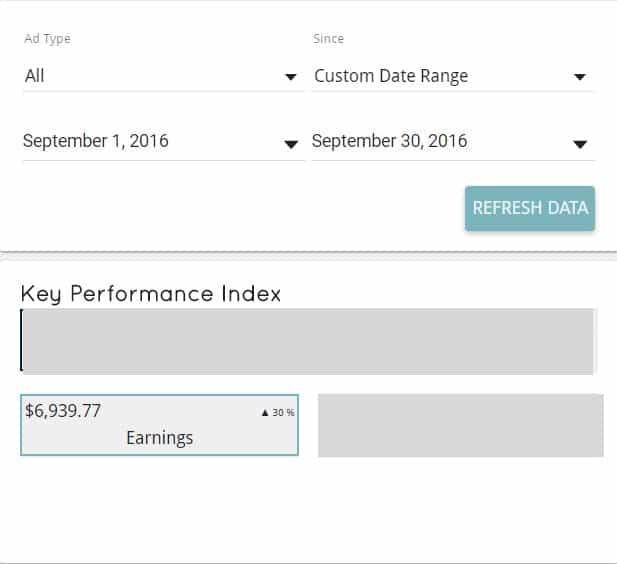The width and height of the screenshot is (617, 564).
Task: Click the 30 % change indicator
Action: tap(283, 412)
